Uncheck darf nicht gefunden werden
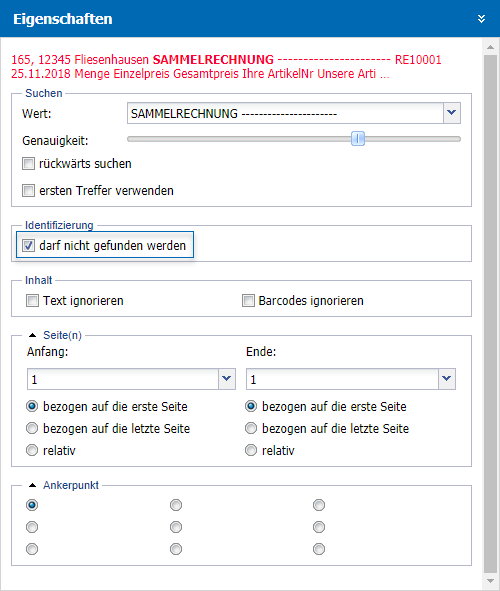 coord(28,245)
